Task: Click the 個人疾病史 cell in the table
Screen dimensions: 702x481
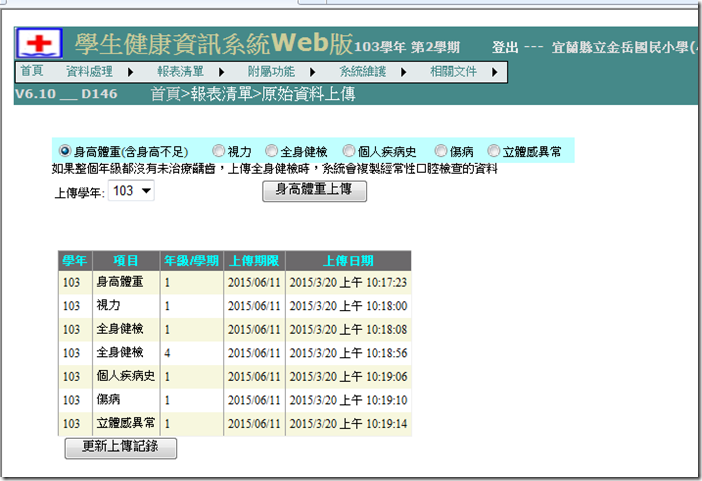Action: pyautogui.click(x=126, y=376)
